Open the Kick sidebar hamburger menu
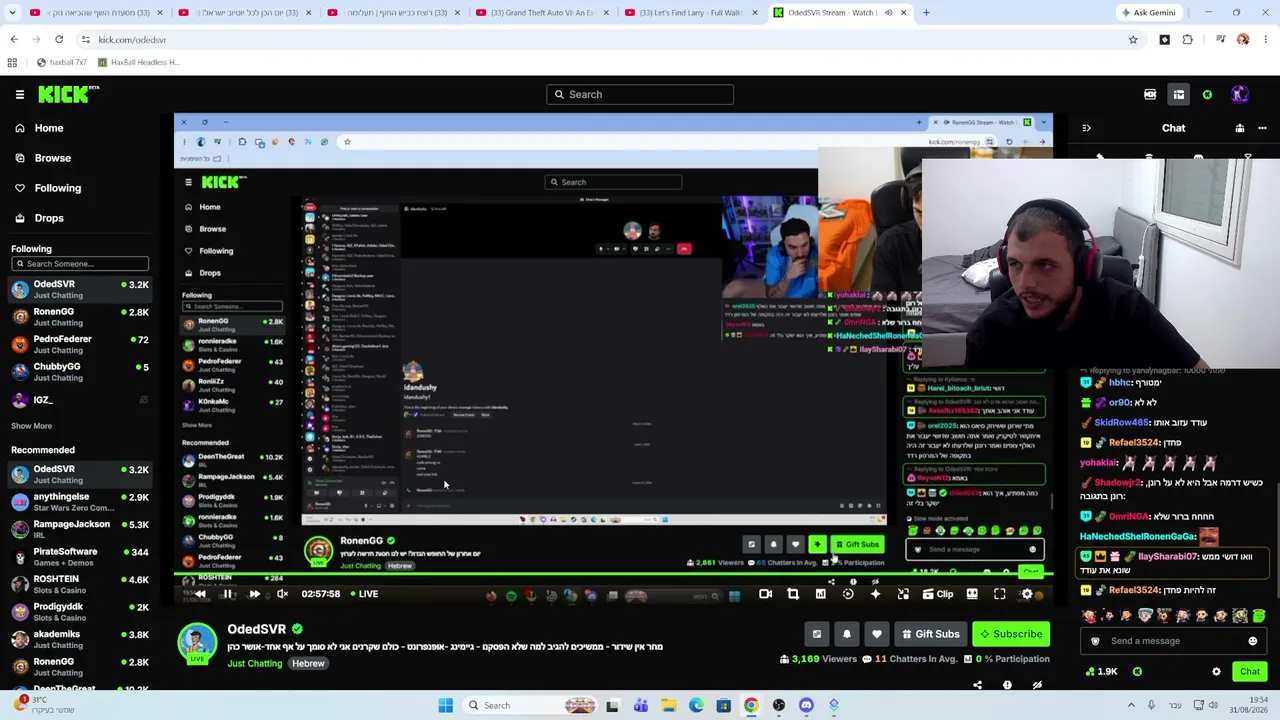Image resolution: width=1280 pixels, height=720 pixels. [20, 94]
